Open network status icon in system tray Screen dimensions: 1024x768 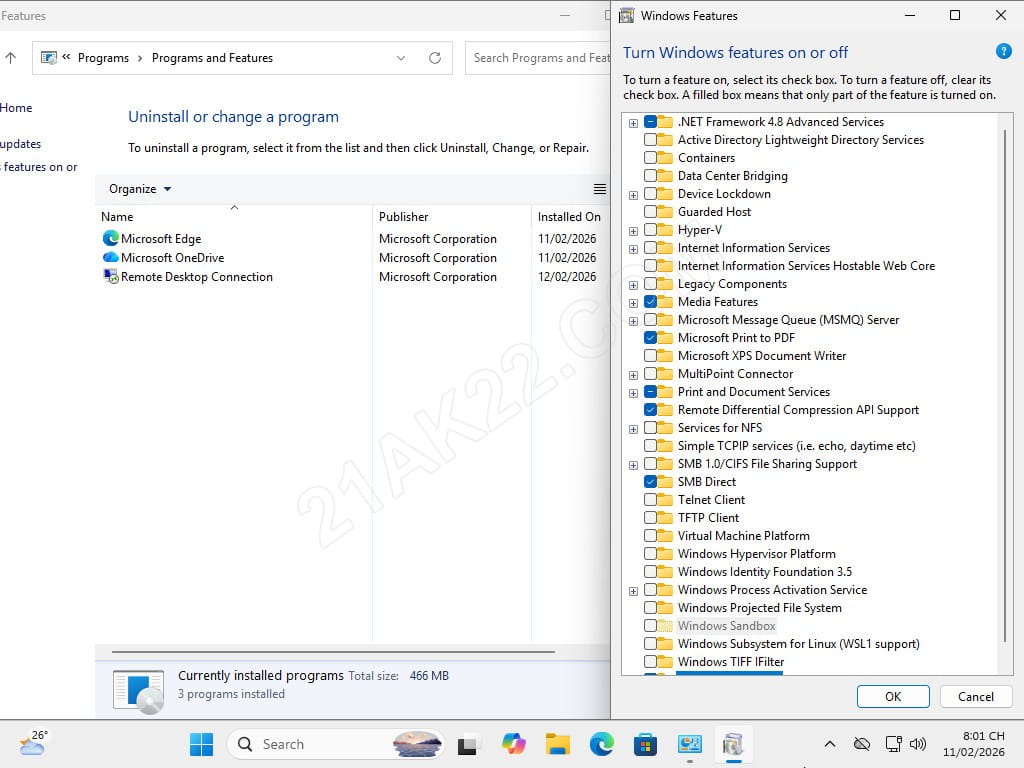[893, 744]
